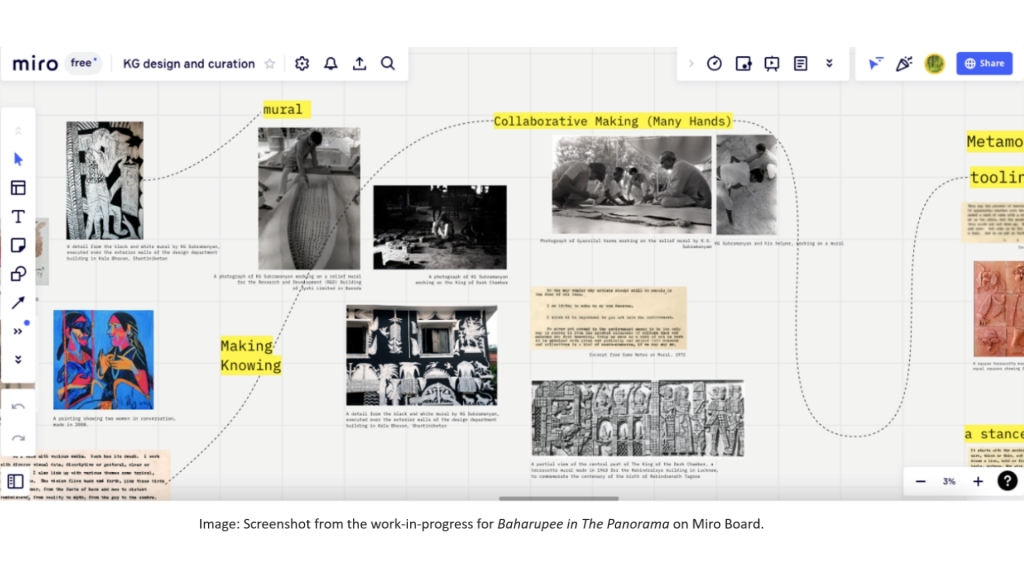Select the Text tool

18,217
